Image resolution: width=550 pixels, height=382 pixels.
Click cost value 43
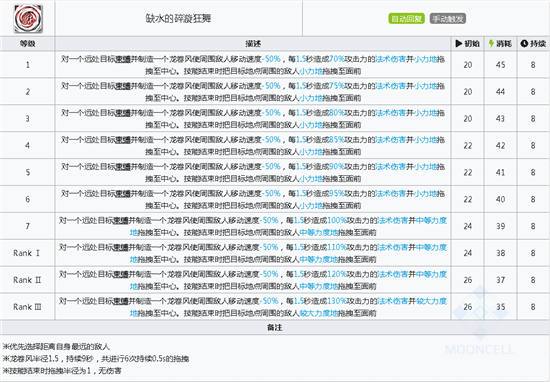501,119
